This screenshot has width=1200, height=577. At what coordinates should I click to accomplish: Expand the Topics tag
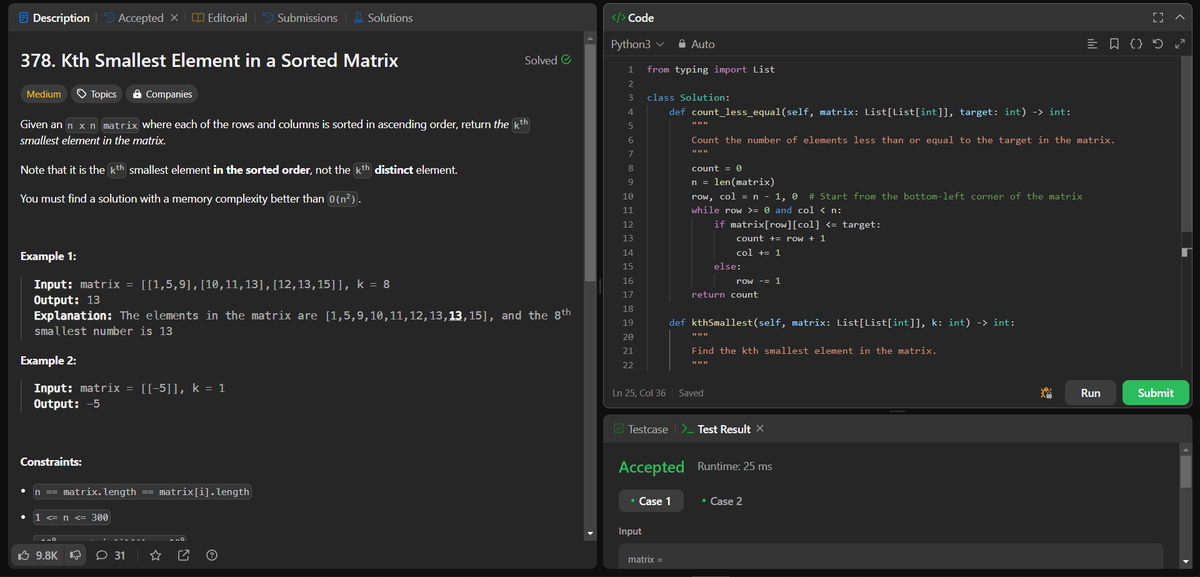97,94
